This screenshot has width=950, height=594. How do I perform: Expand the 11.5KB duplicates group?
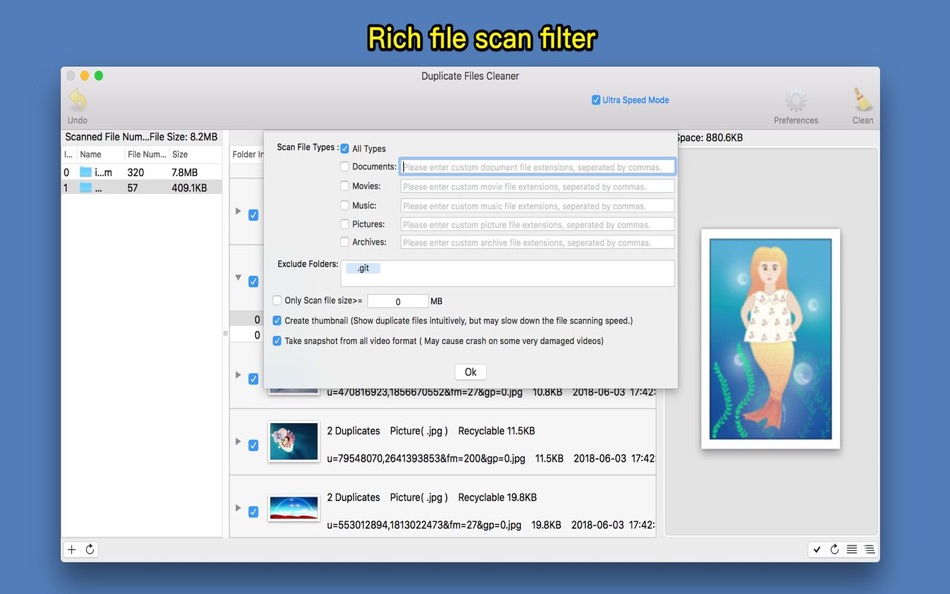(x=238, y=441)
